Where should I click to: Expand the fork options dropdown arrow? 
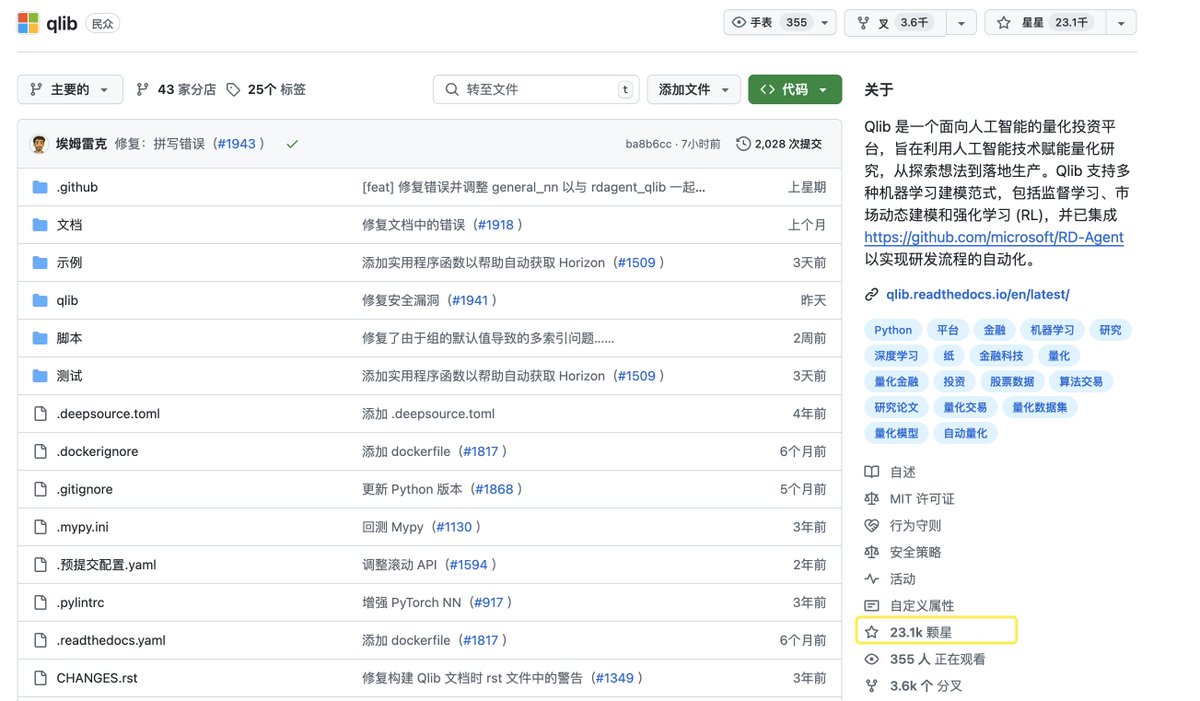(961, 23)
